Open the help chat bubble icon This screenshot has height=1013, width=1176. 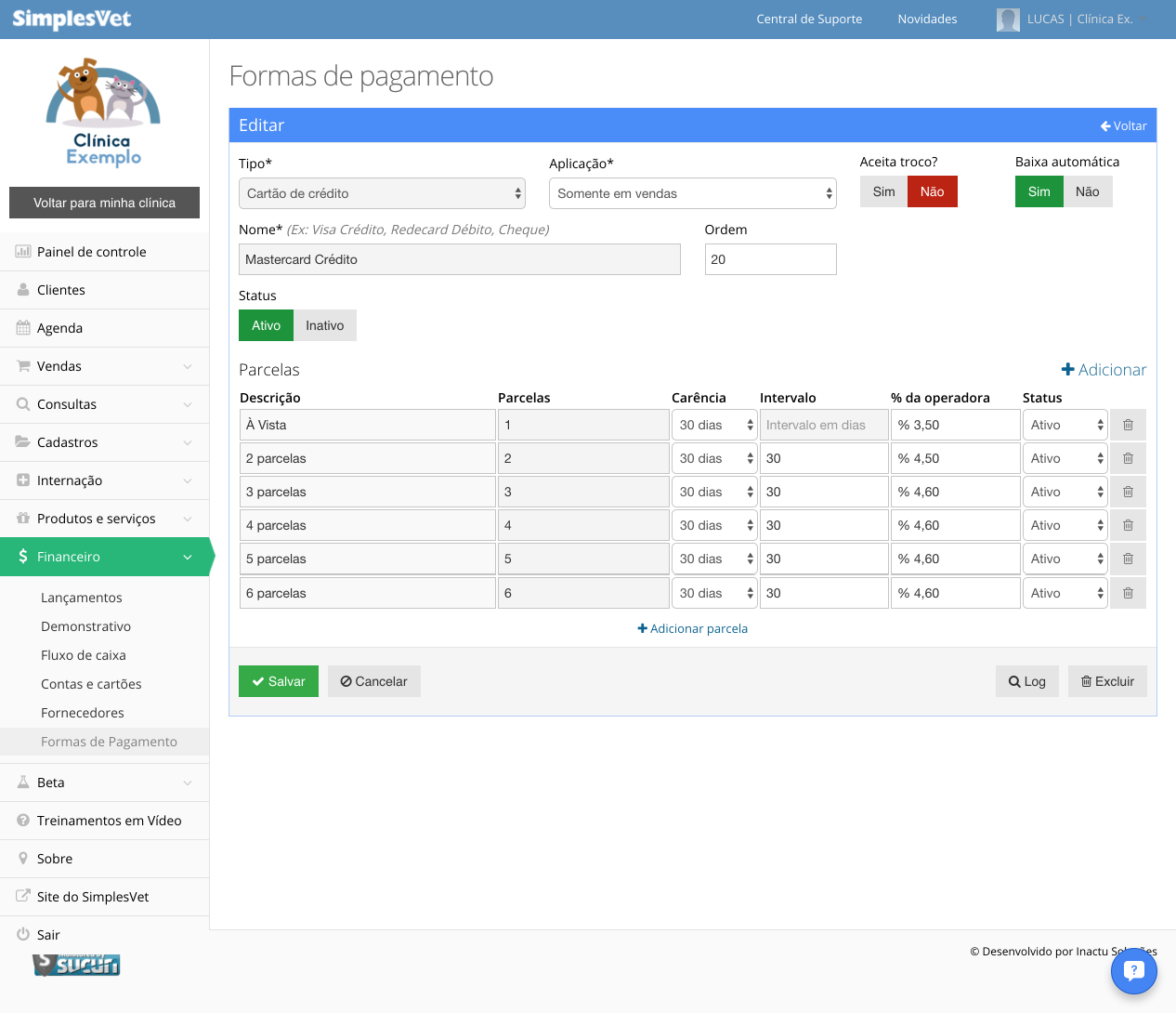tap(1133, 970)
